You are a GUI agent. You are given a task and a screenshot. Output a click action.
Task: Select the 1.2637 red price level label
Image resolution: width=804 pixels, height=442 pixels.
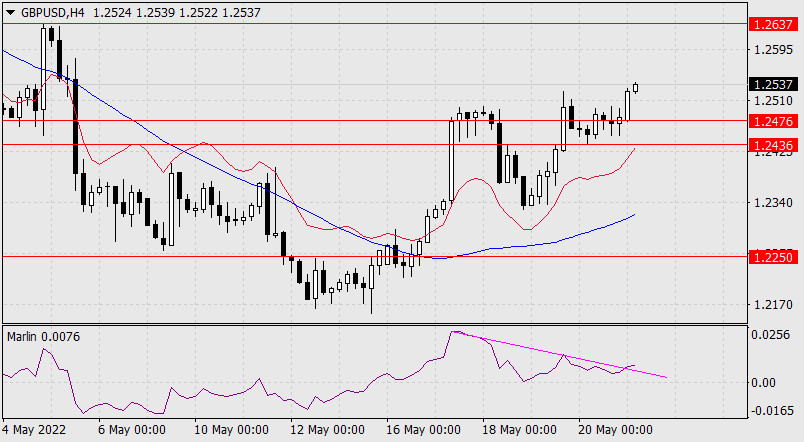(x=774, y=24)
